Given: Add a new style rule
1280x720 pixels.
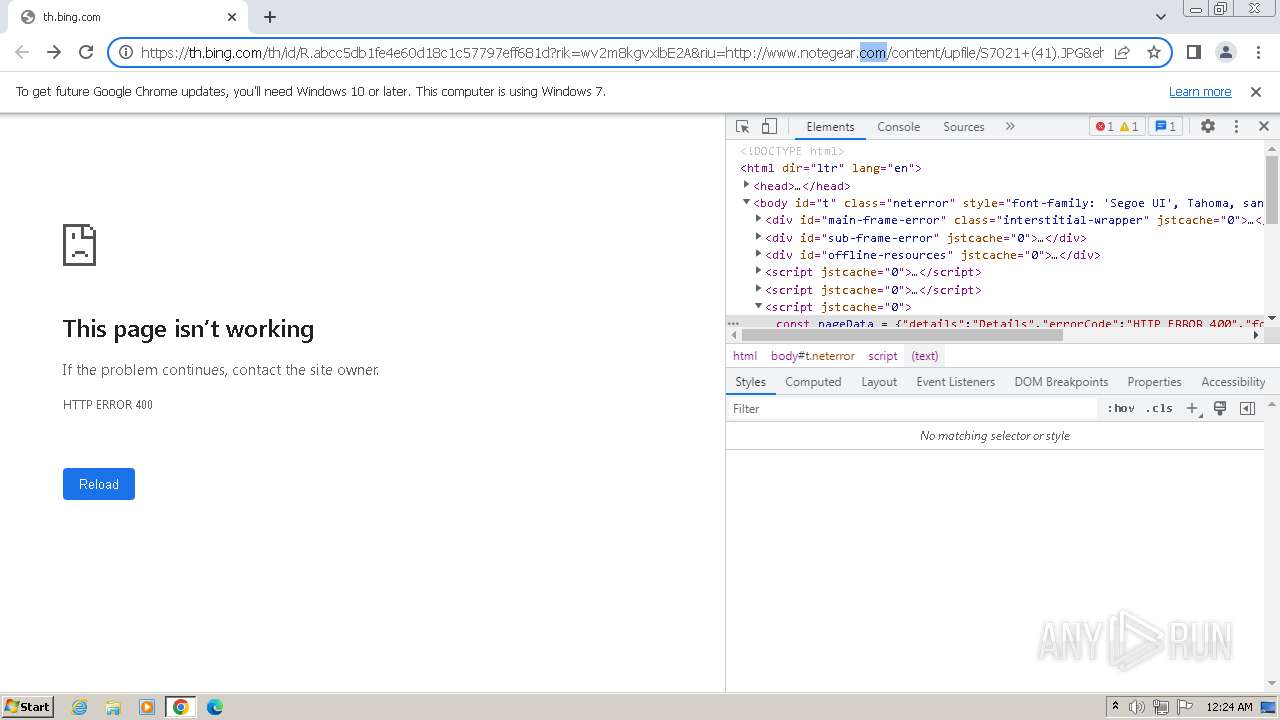Looking at the screenshot, I should 1192,409.
